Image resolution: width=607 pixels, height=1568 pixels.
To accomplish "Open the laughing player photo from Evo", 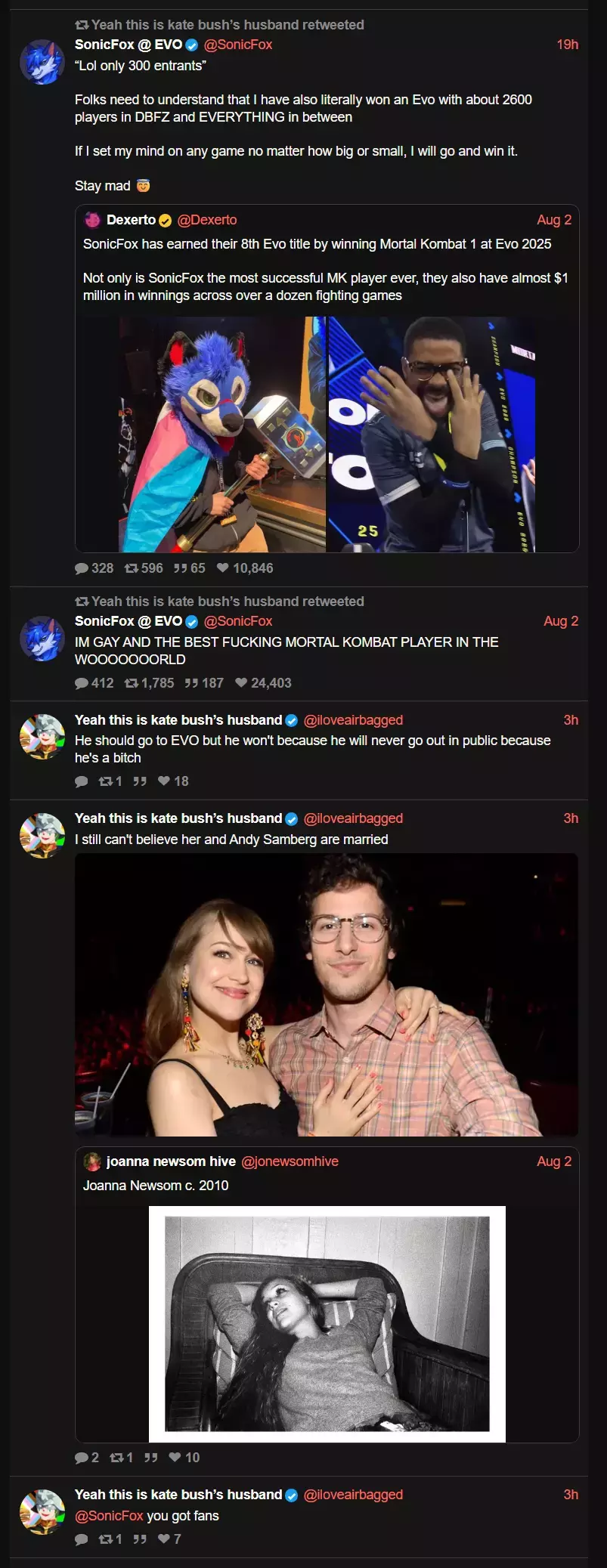I will pos(432,435).
